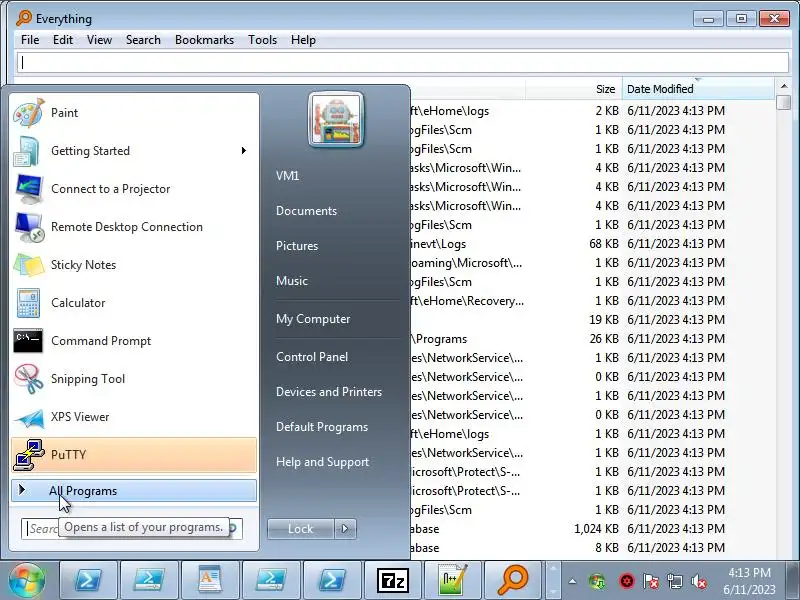
Task: Open the View menu
Action: pyautogui.click(x=99, y=40)
